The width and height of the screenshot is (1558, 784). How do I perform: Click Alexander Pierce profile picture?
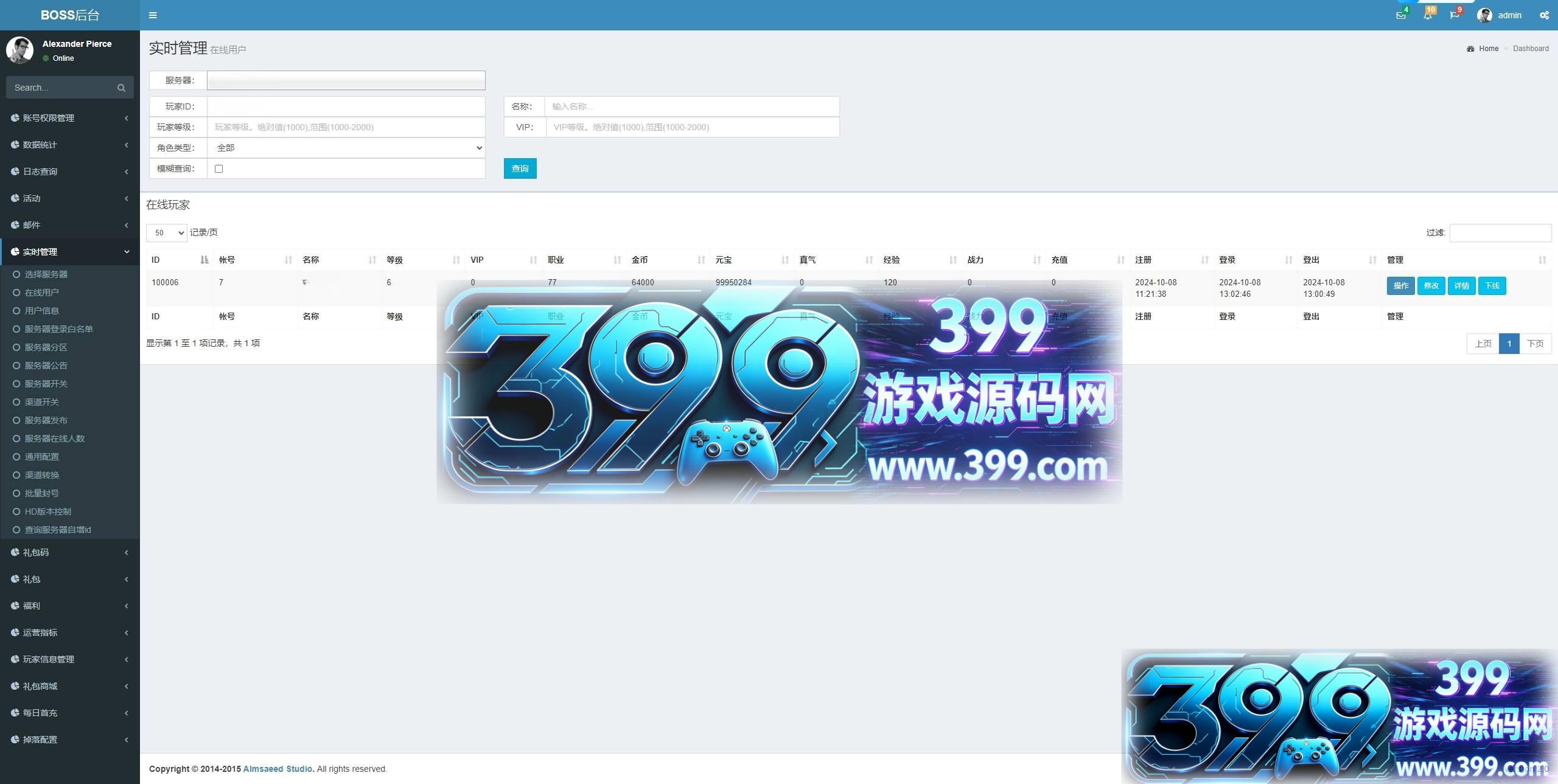pyautogui.click(x=19, y=50)
